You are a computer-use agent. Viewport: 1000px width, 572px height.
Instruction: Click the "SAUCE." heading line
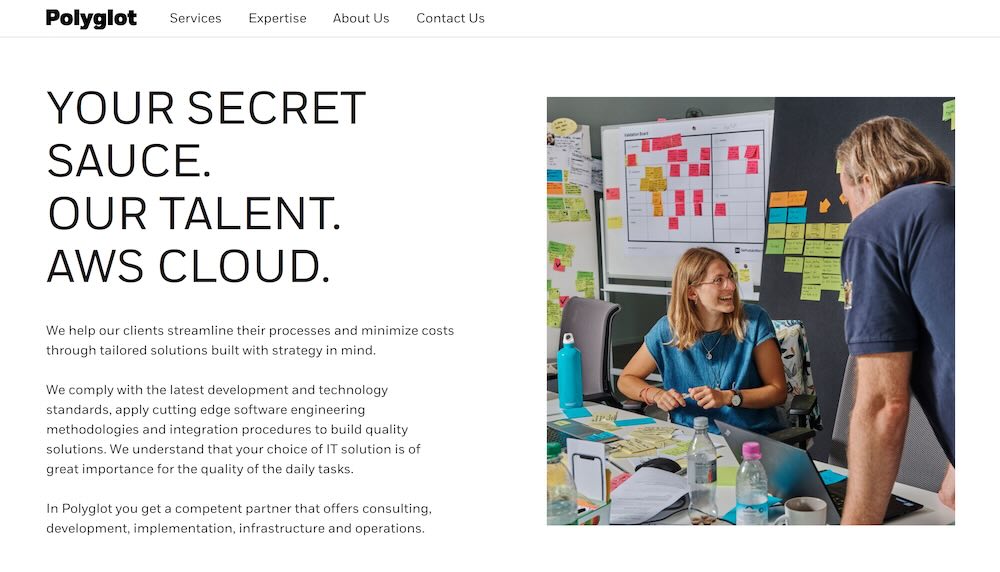[129, 160]
